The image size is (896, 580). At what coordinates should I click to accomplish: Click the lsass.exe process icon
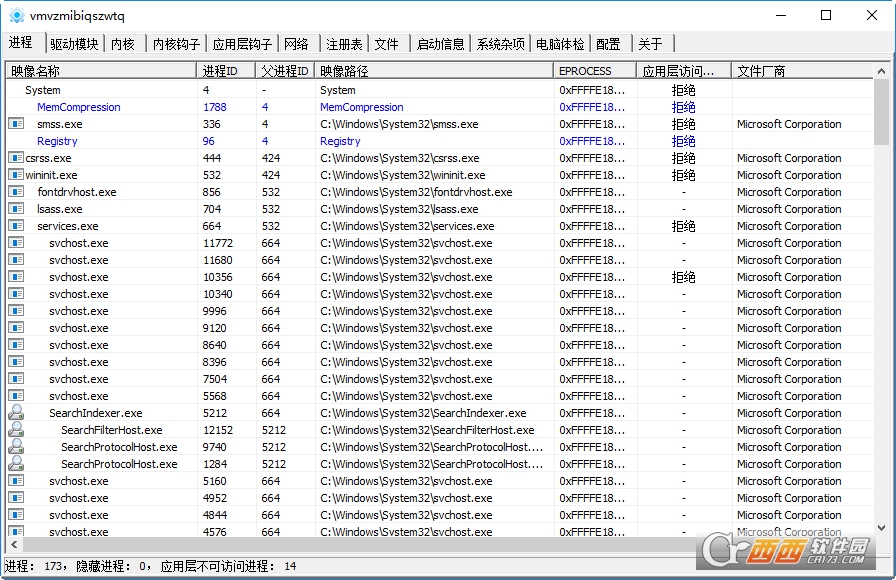[16, 209]
